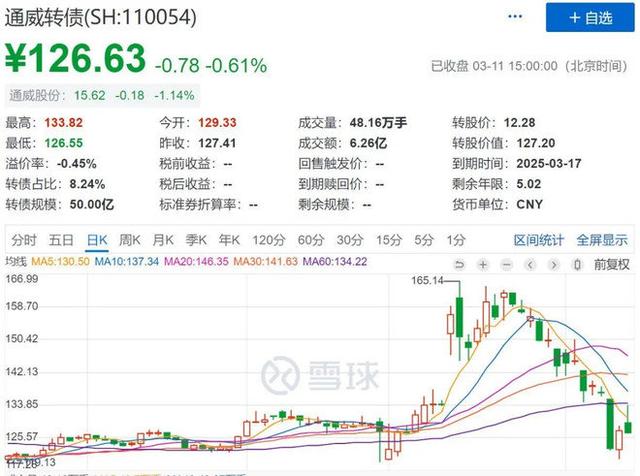This screenshot has width=640, height=476.
Task: Click the 到期时间 value 2025-03-17
Action: click(549, 163)
